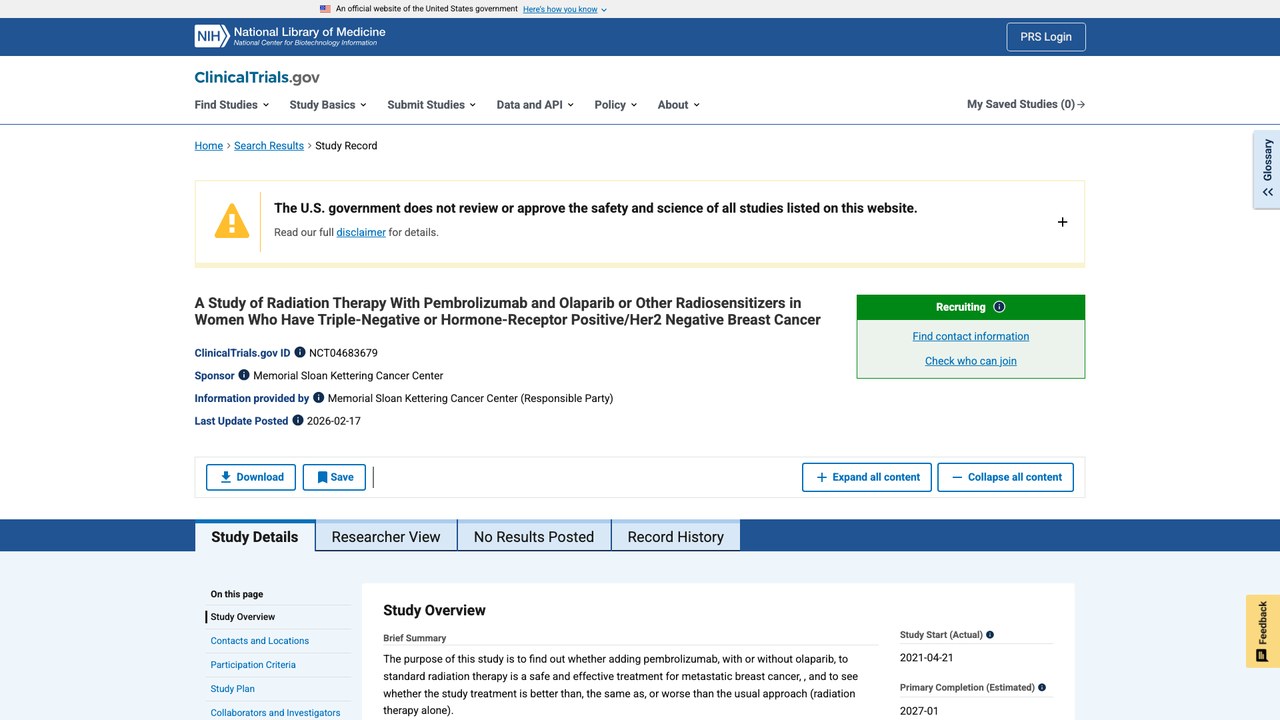
Task: Open the Find Studies dropdown menu
Action: click(x=232, y=104)
